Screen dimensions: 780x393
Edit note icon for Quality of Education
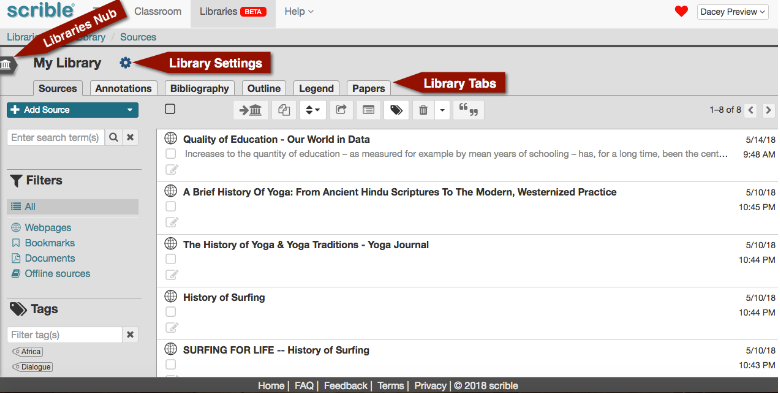pos(172,170)
